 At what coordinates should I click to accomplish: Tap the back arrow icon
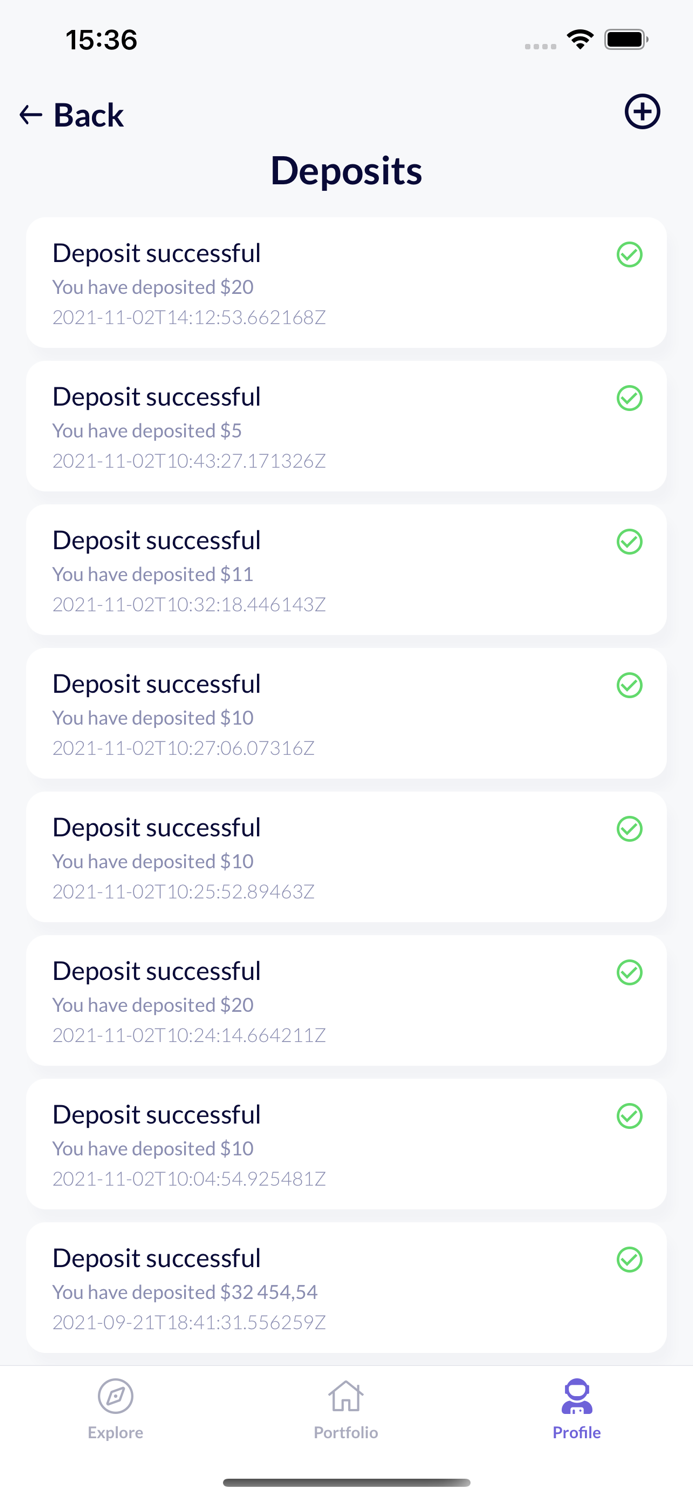click(x=29, y=114)
